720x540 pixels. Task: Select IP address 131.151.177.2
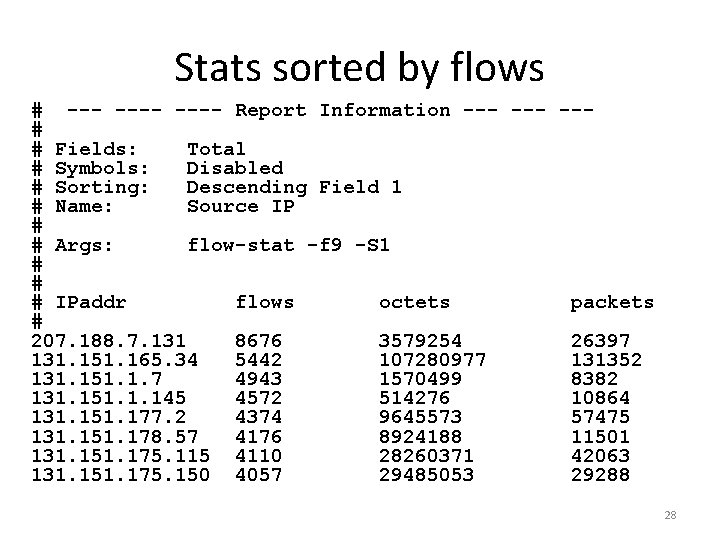[109, 417]
